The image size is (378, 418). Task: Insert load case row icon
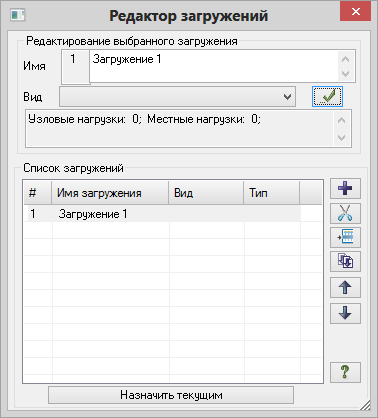345,237
